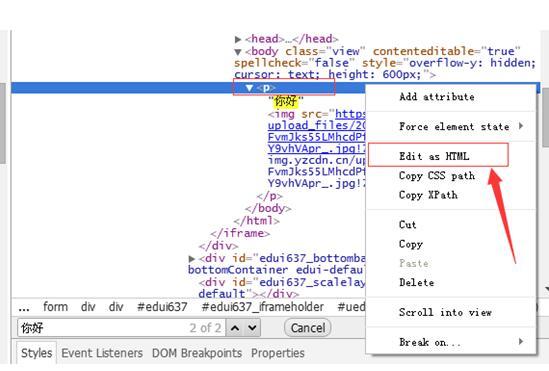The height and width of the screenshot is (371, 549).
Task: Go to next search result arrow
Action: pos(252,328)
